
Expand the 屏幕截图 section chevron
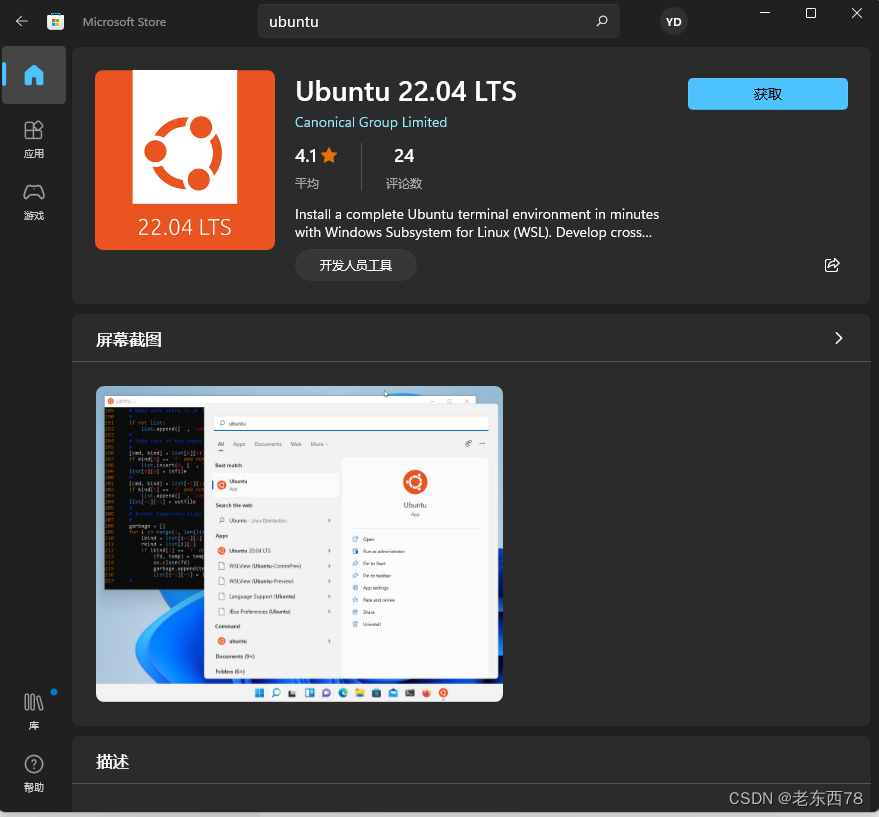point(839,338)
